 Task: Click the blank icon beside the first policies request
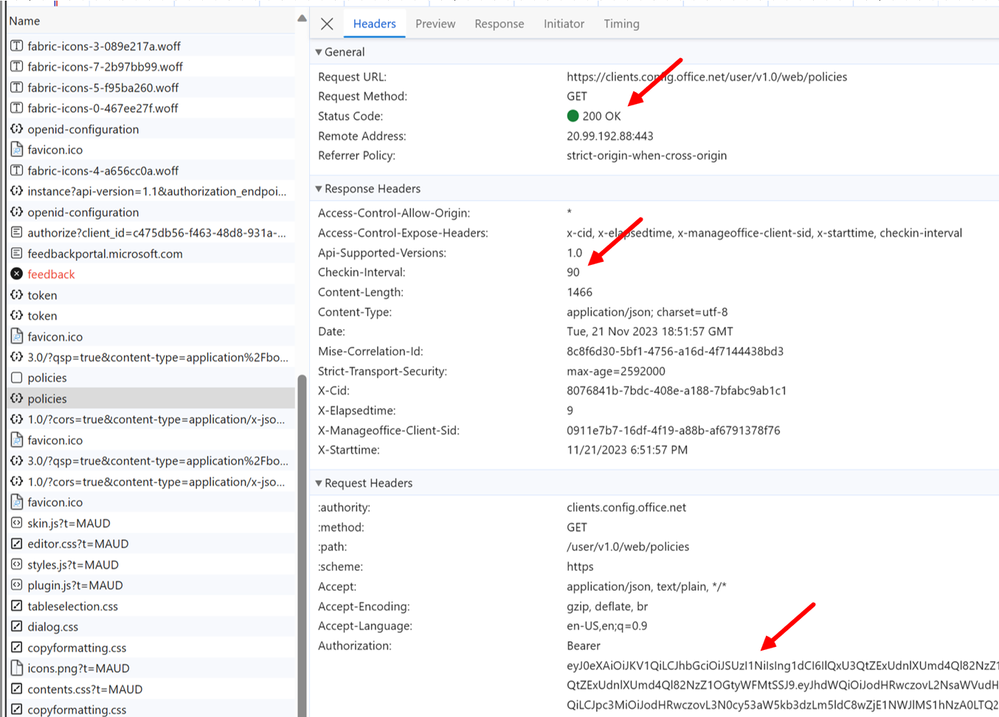(16, 378)
